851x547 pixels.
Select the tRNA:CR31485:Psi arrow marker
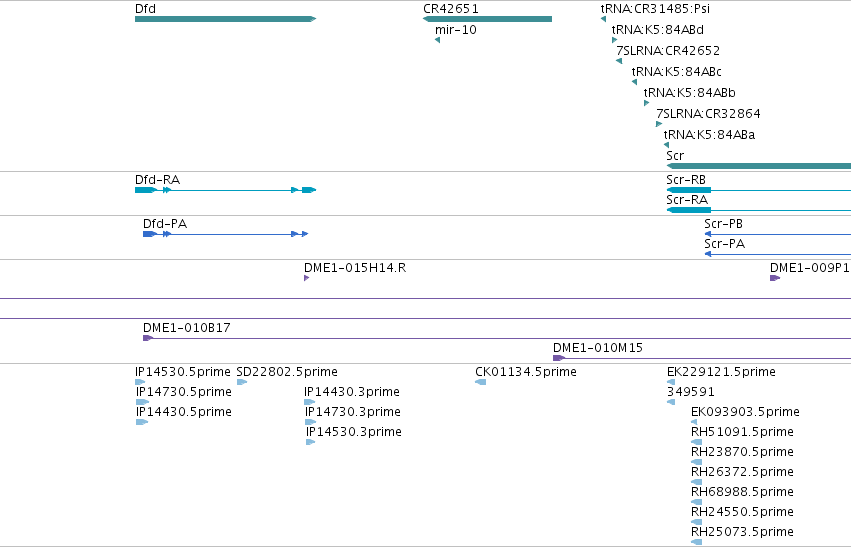tap(604, 19)
